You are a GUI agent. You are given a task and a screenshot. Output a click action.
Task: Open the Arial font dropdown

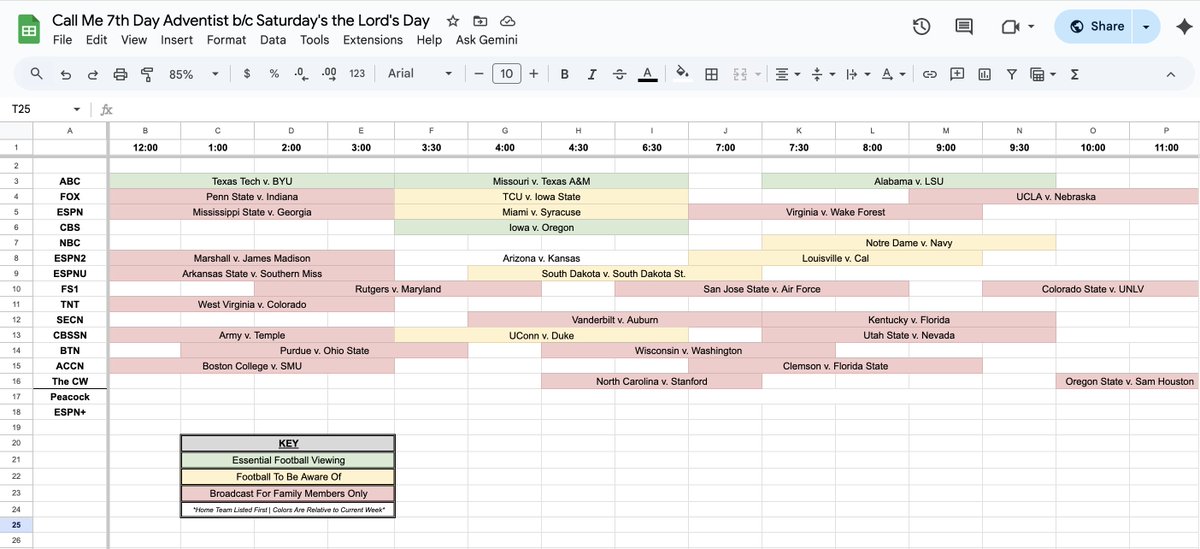[x=420, y=74]
